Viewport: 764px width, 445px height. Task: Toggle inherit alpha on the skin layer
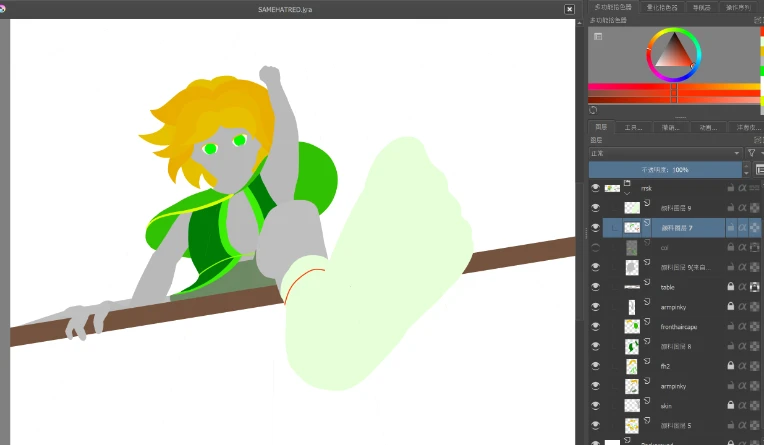coord(754,406)
